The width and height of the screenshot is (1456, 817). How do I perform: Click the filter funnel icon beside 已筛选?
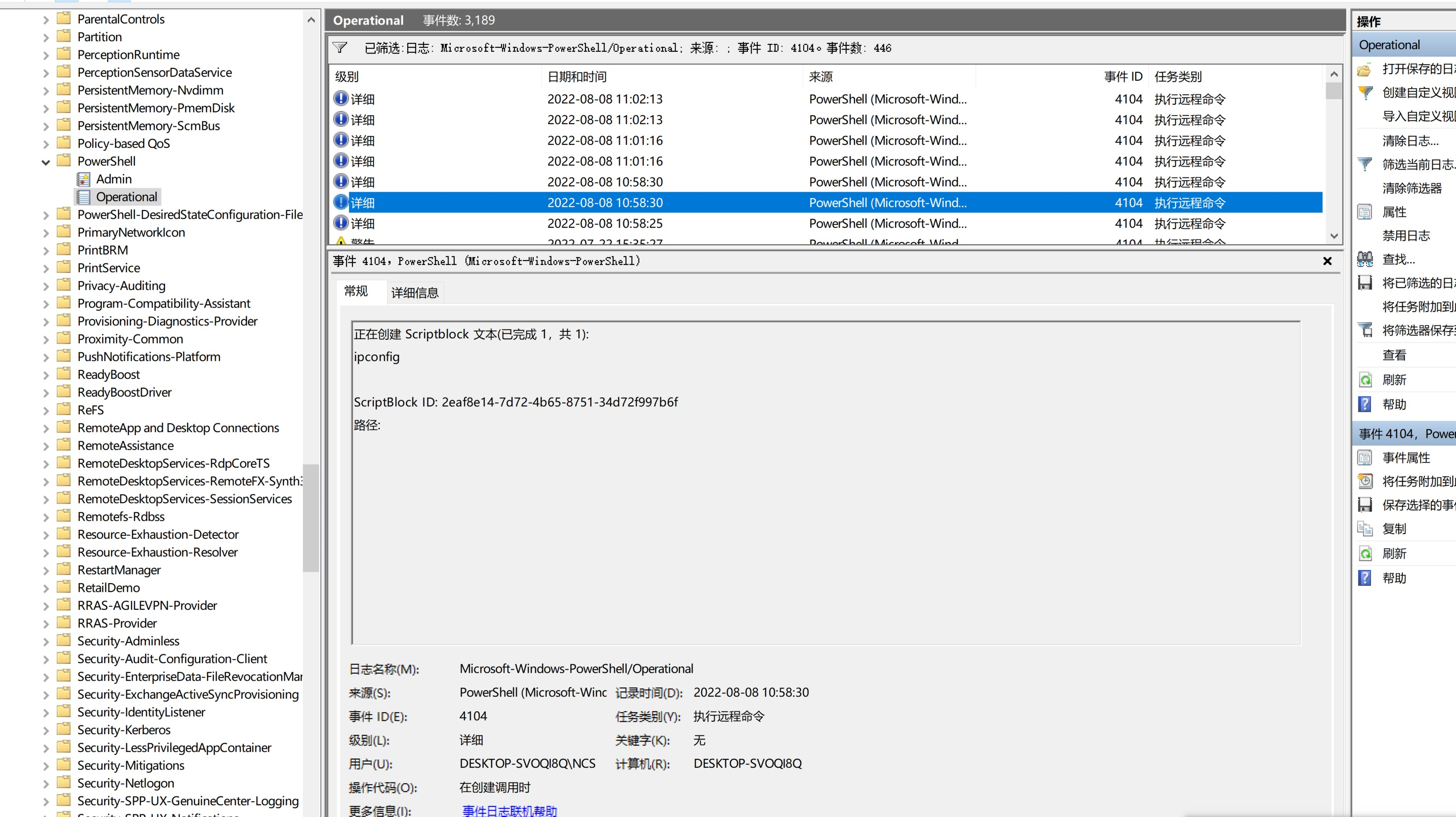tap(340, 47)
